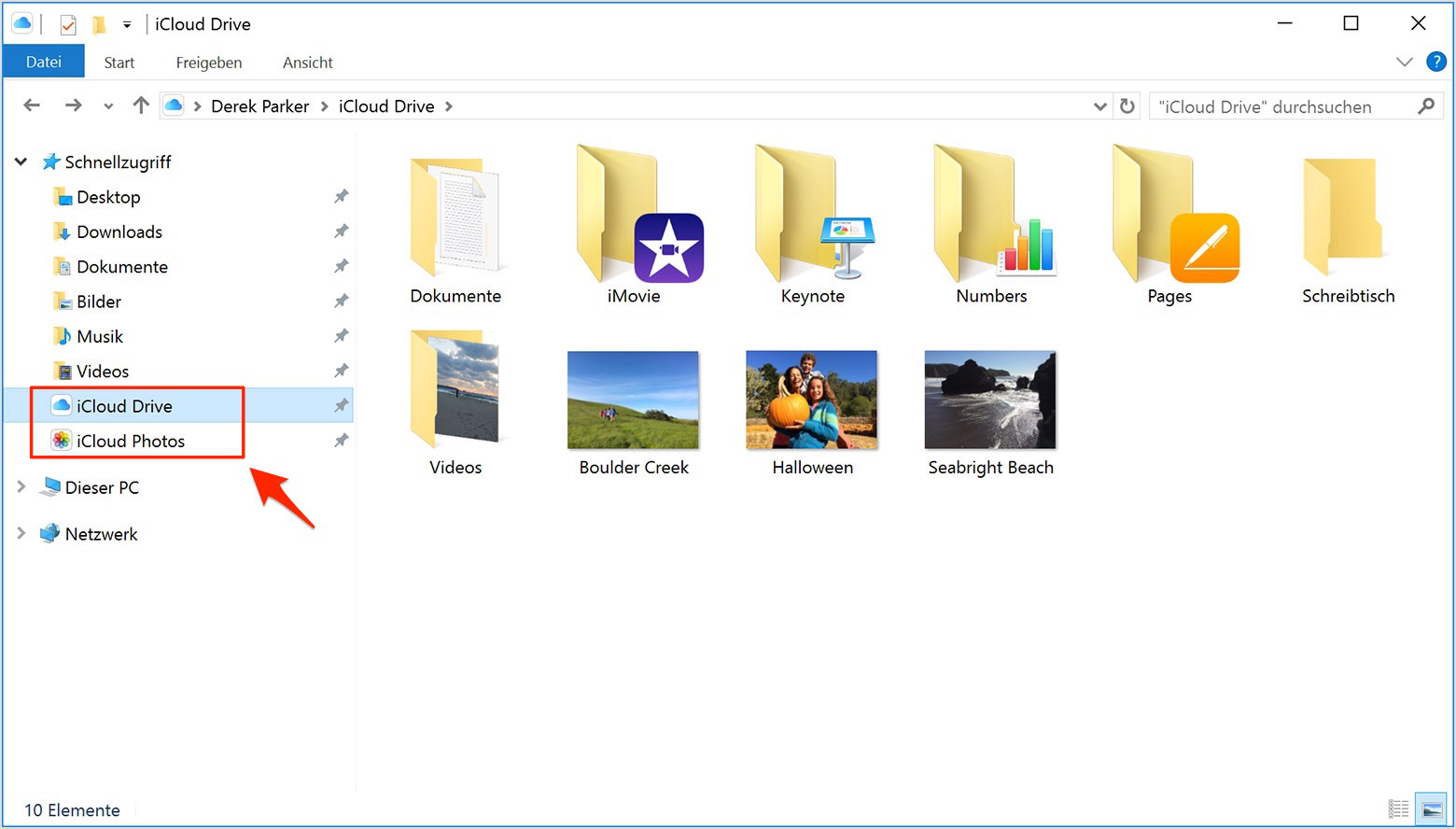Click the blue Help question mark button
The height and width of the screenshot is (829, 1456).
tap(1435, 62)
